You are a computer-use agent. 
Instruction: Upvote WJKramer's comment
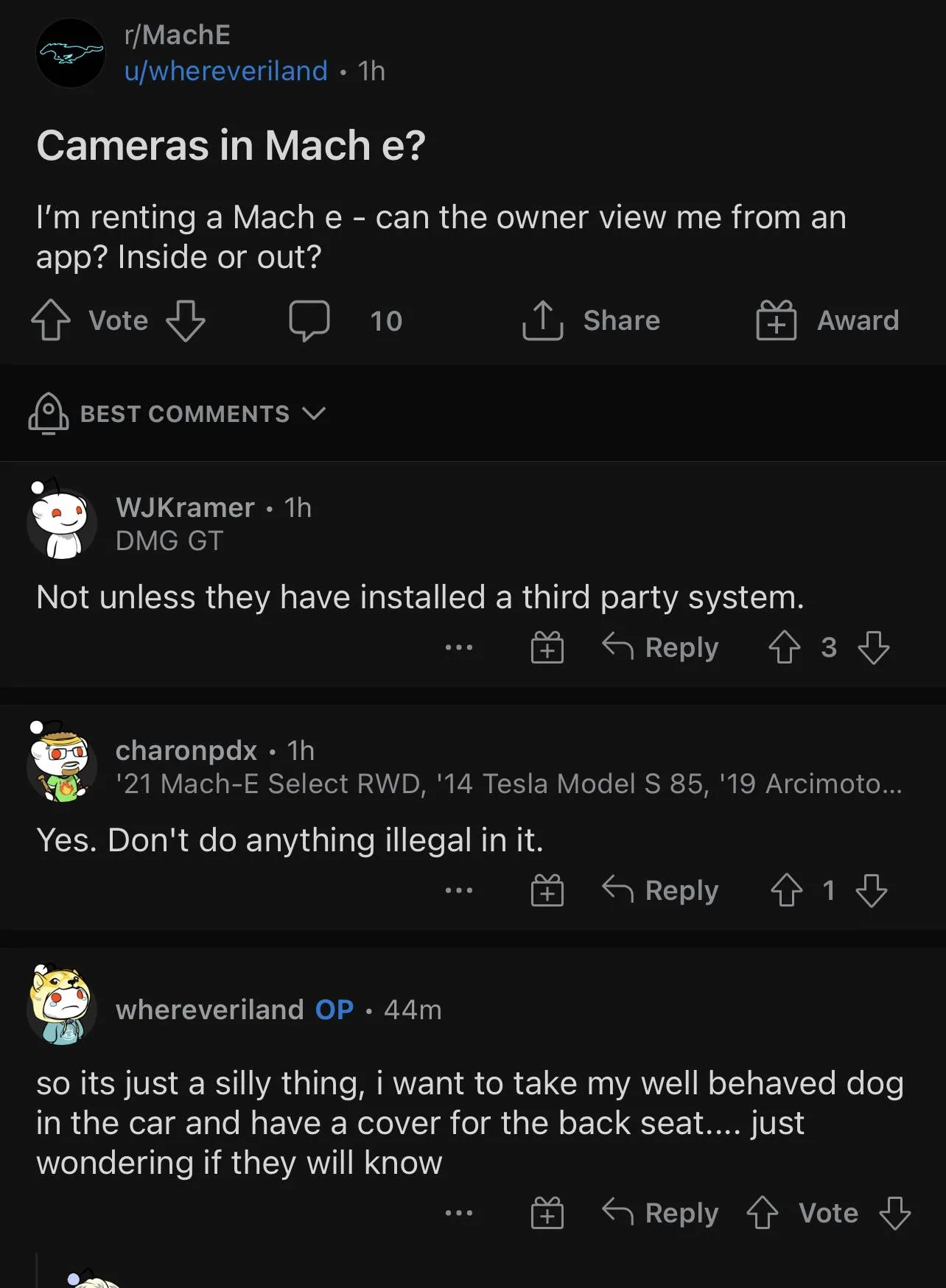785,647
